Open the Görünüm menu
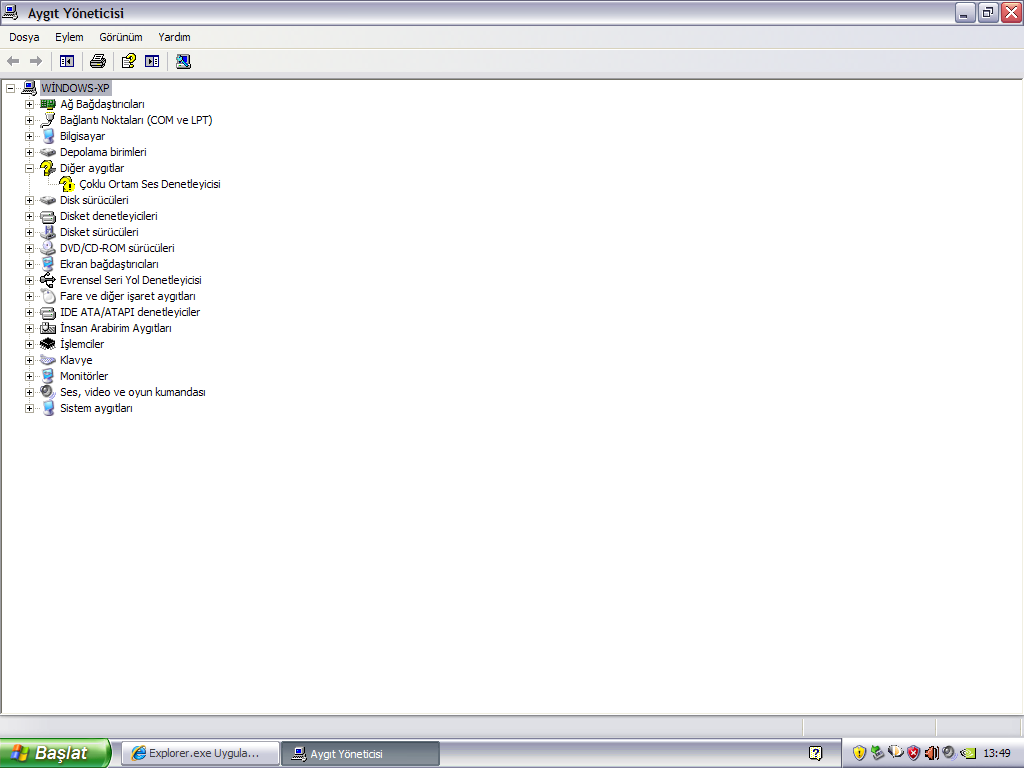Screen dimensions: 1024x768 point(121,37)
